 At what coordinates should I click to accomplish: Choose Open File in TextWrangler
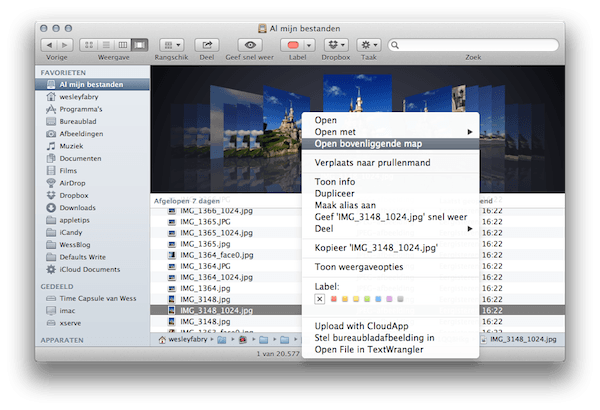click(391, 350)
